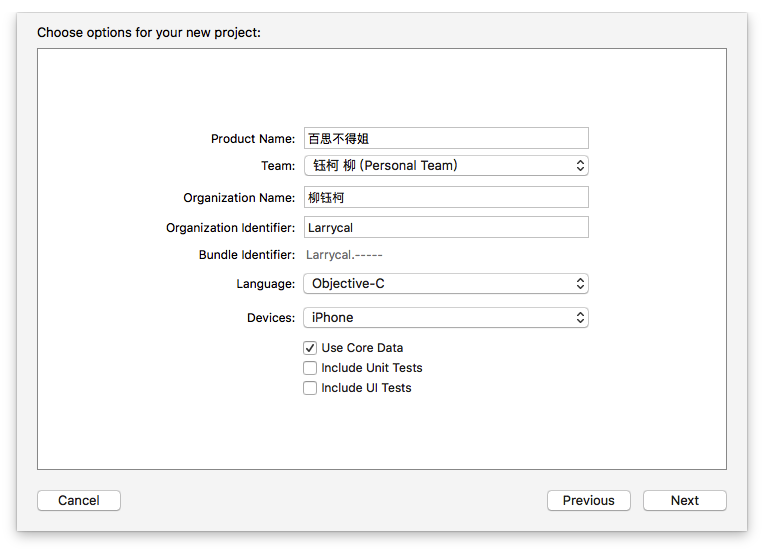Click the Organization Name input field

(x=445, y=197)
